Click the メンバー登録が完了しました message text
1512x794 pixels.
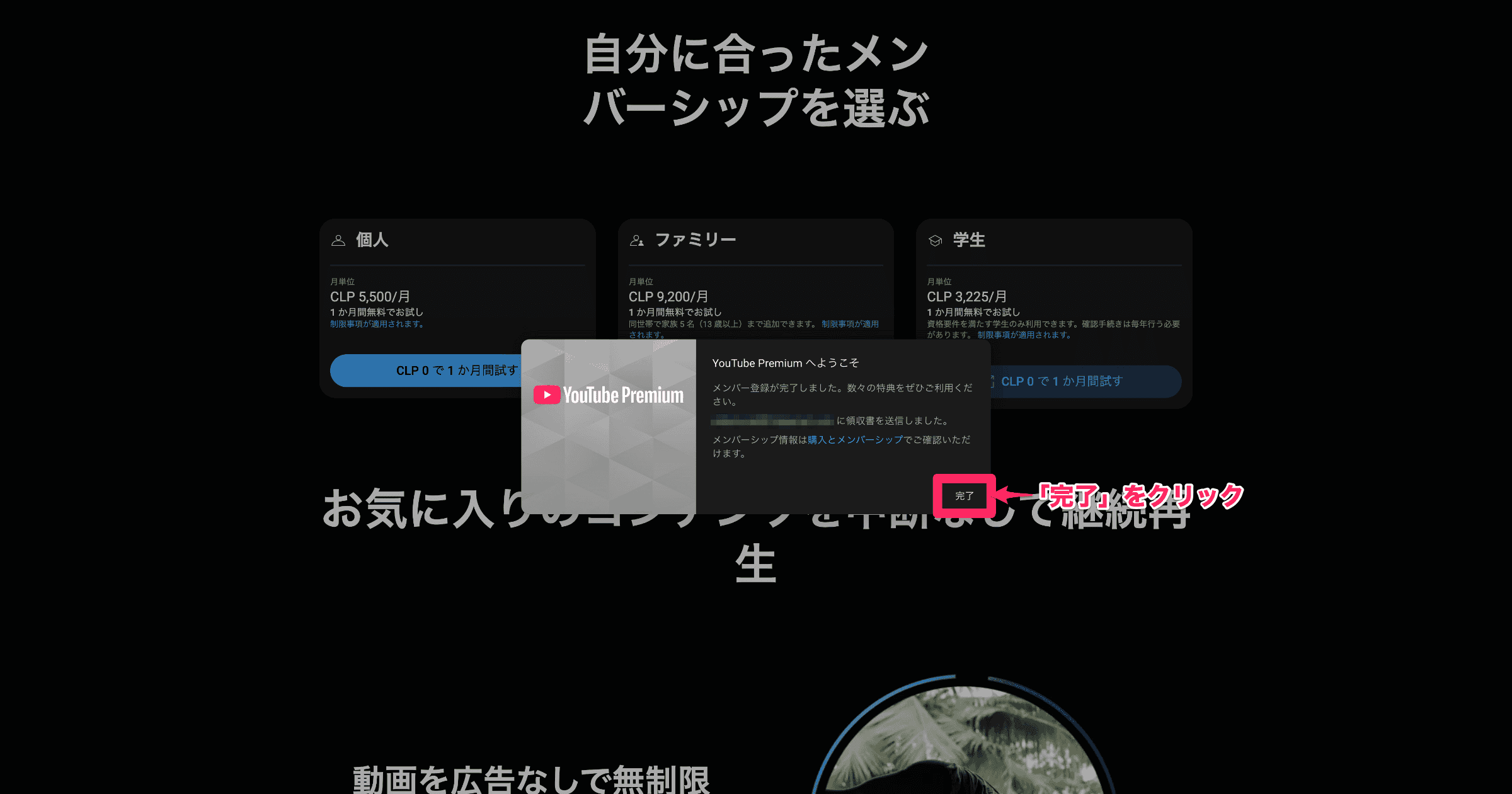(842, 394)
